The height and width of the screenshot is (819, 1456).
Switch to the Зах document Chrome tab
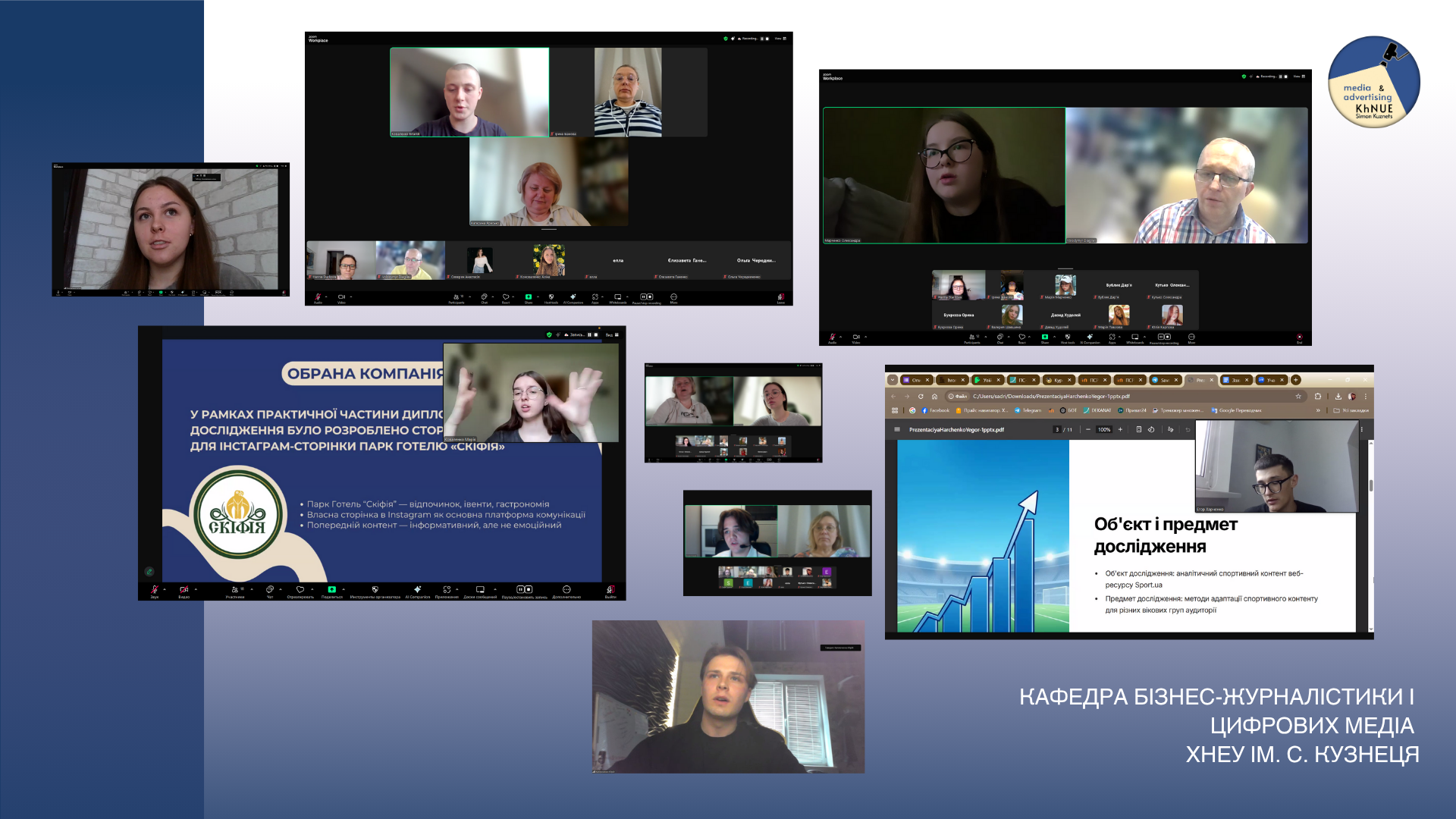[1236, 380]
